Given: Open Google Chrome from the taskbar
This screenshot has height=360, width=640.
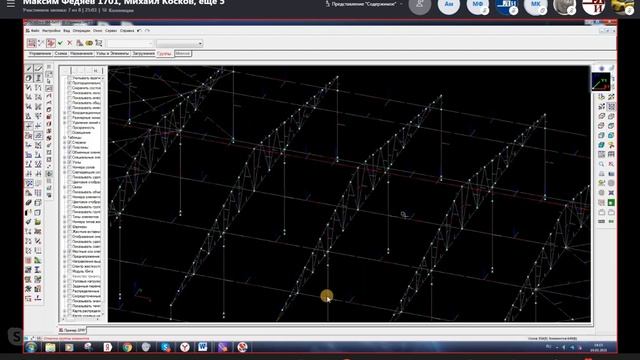Looking at the screenshot, I should click(x=127, y=347).
